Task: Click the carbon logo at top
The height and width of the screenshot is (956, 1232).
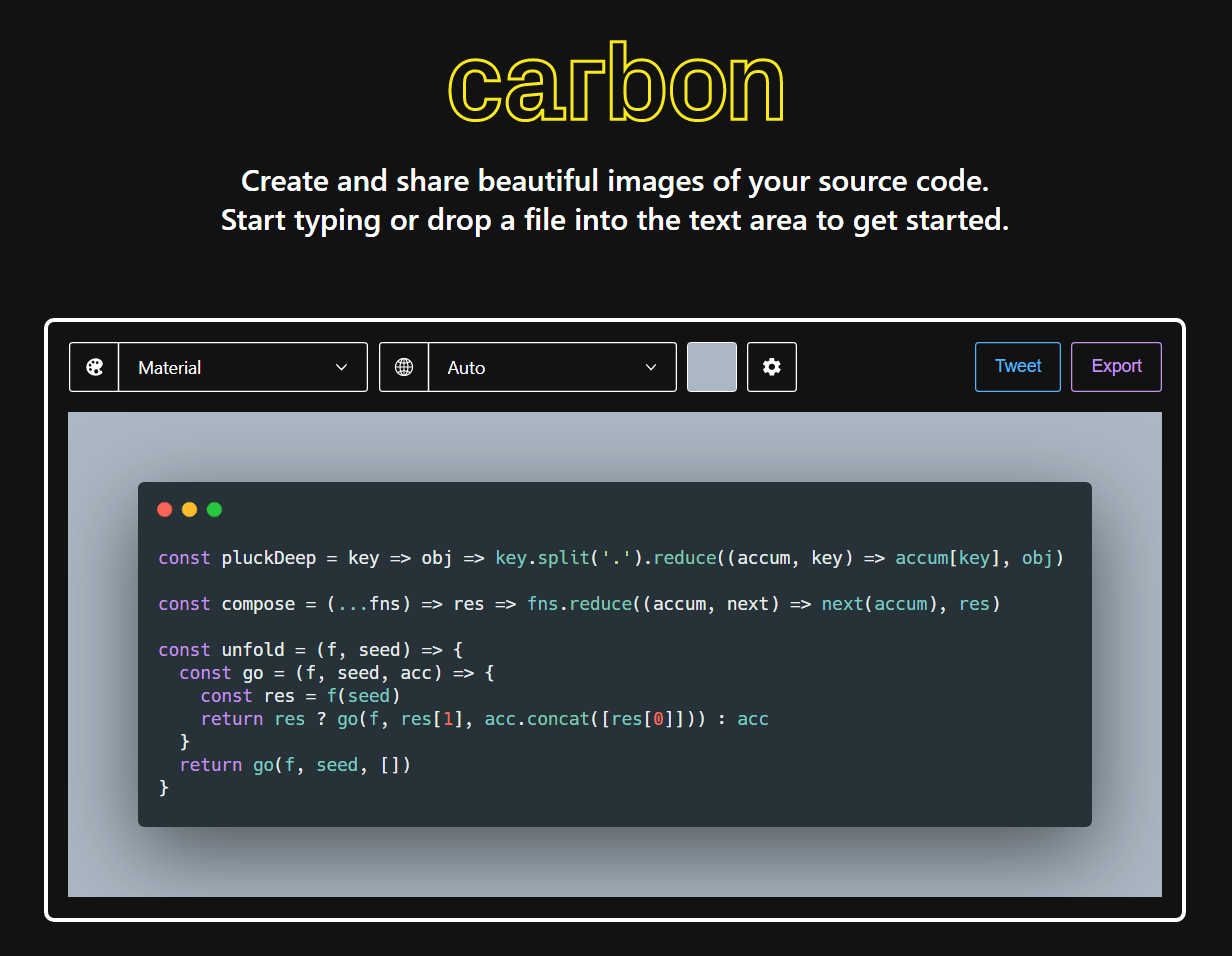Action: [x=615, y=82]
